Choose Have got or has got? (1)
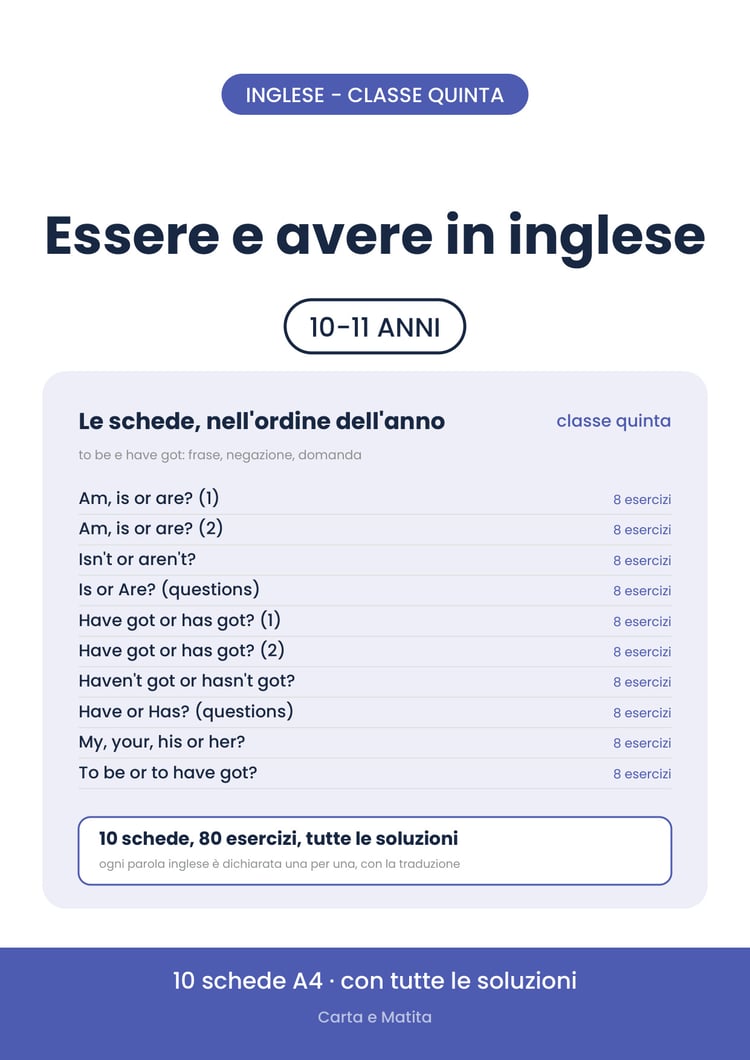This screenshot has width=750, height=1060. (x=375, y=621)
